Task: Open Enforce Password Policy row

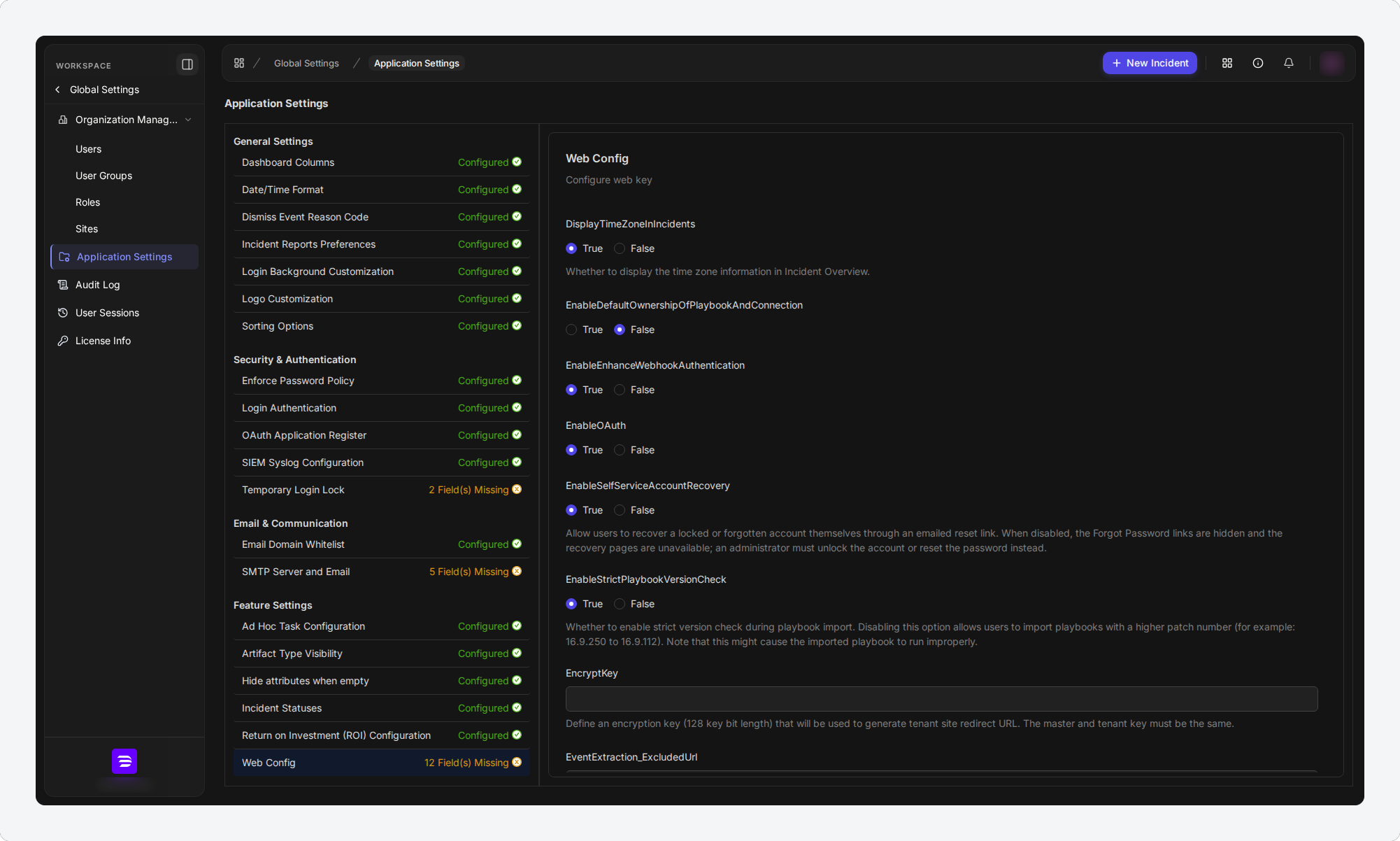Action: (x=381, y=381)
